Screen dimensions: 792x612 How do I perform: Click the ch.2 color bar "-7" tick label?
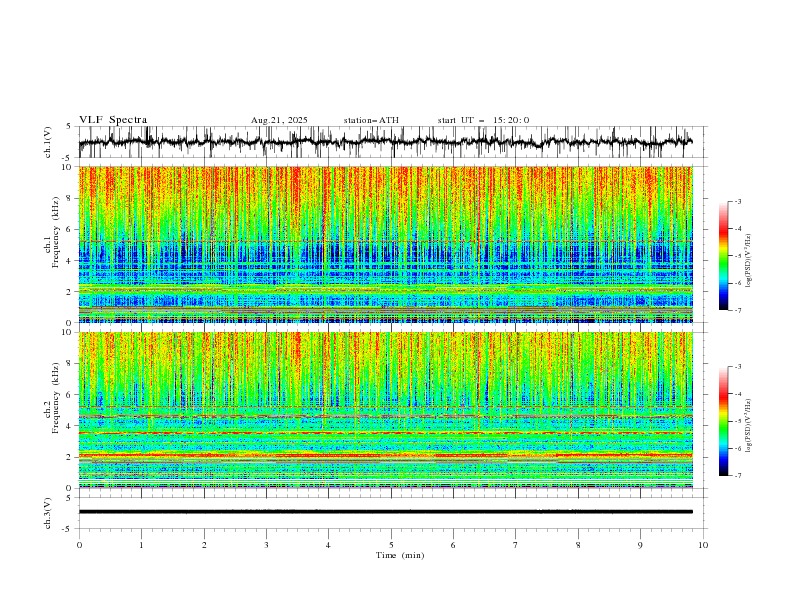click(737, 475)
